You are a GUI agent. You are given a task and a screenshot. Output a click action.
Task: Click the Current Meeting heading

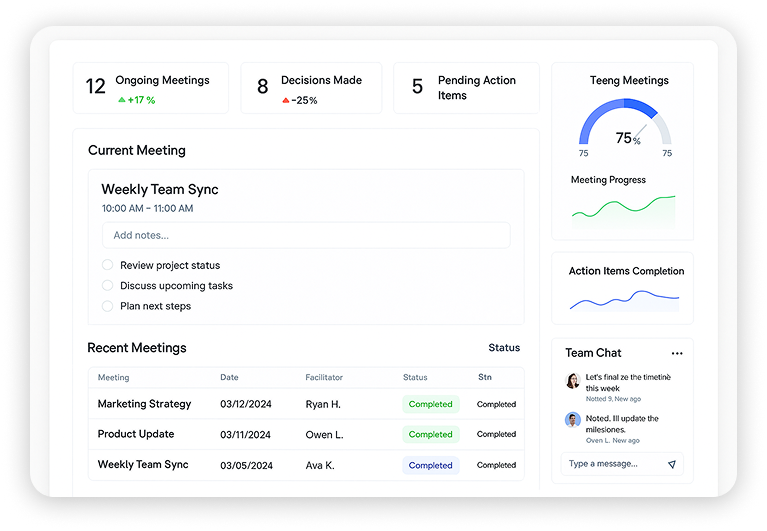(136, 150)
